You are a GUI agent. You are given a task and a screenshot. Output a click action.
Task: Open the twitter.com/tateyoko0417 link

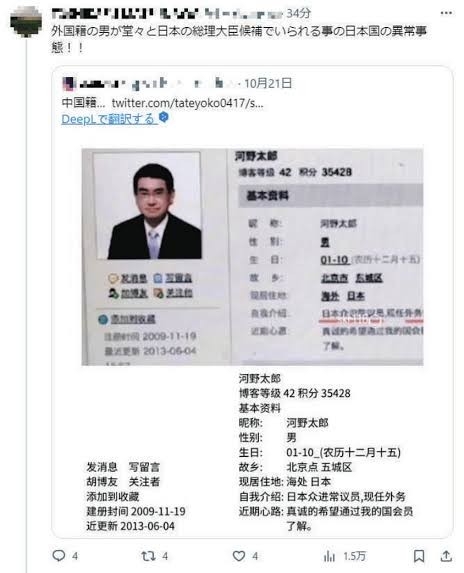click(x=187, y=103)
